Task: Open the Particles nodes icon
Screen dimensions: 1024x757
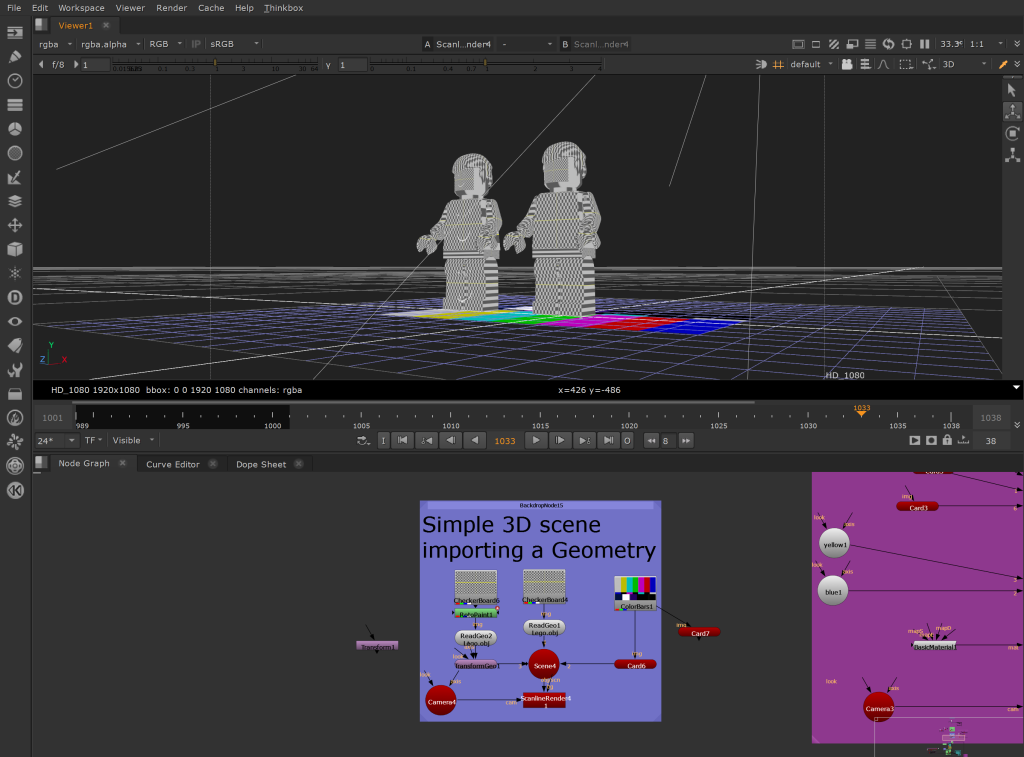Action: click(x=14, y=274)
